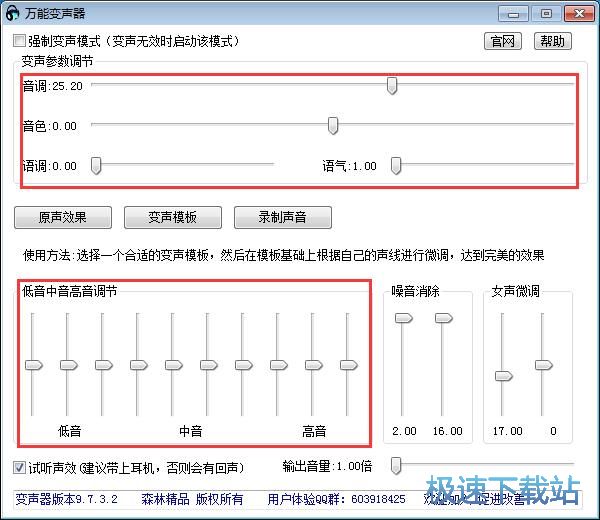
Task: Close the 万能变声器 window
Action: pos(579,14)
